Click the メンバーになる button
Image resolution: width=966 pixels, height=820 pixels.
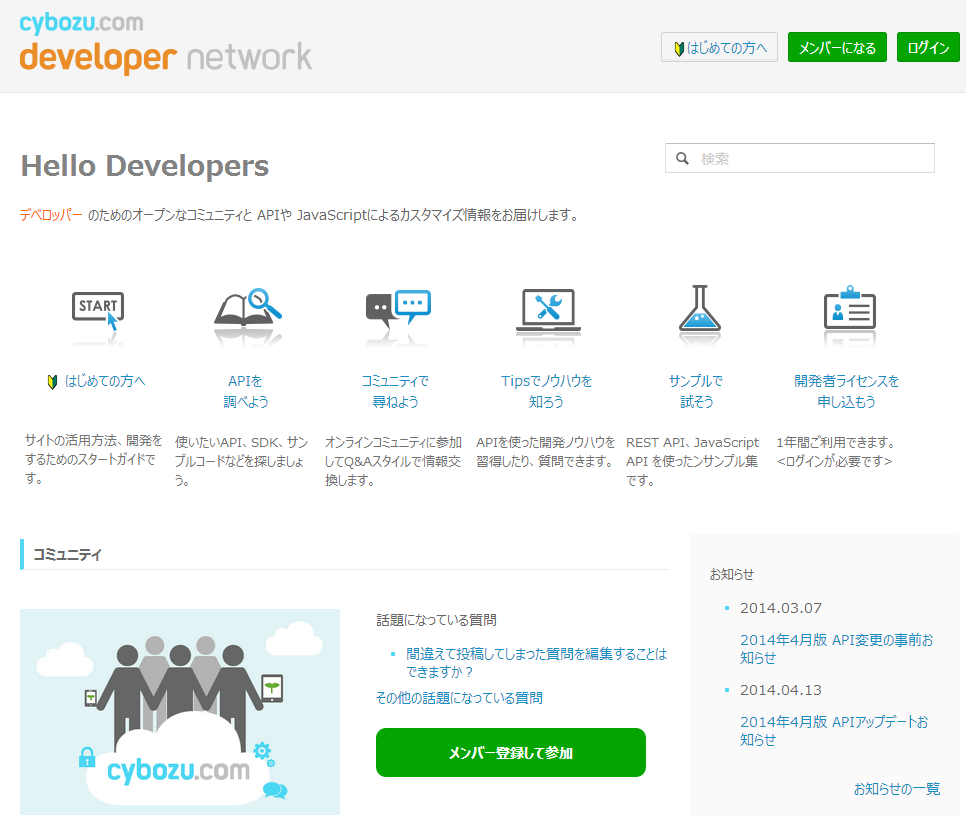(x=837, y=47)
